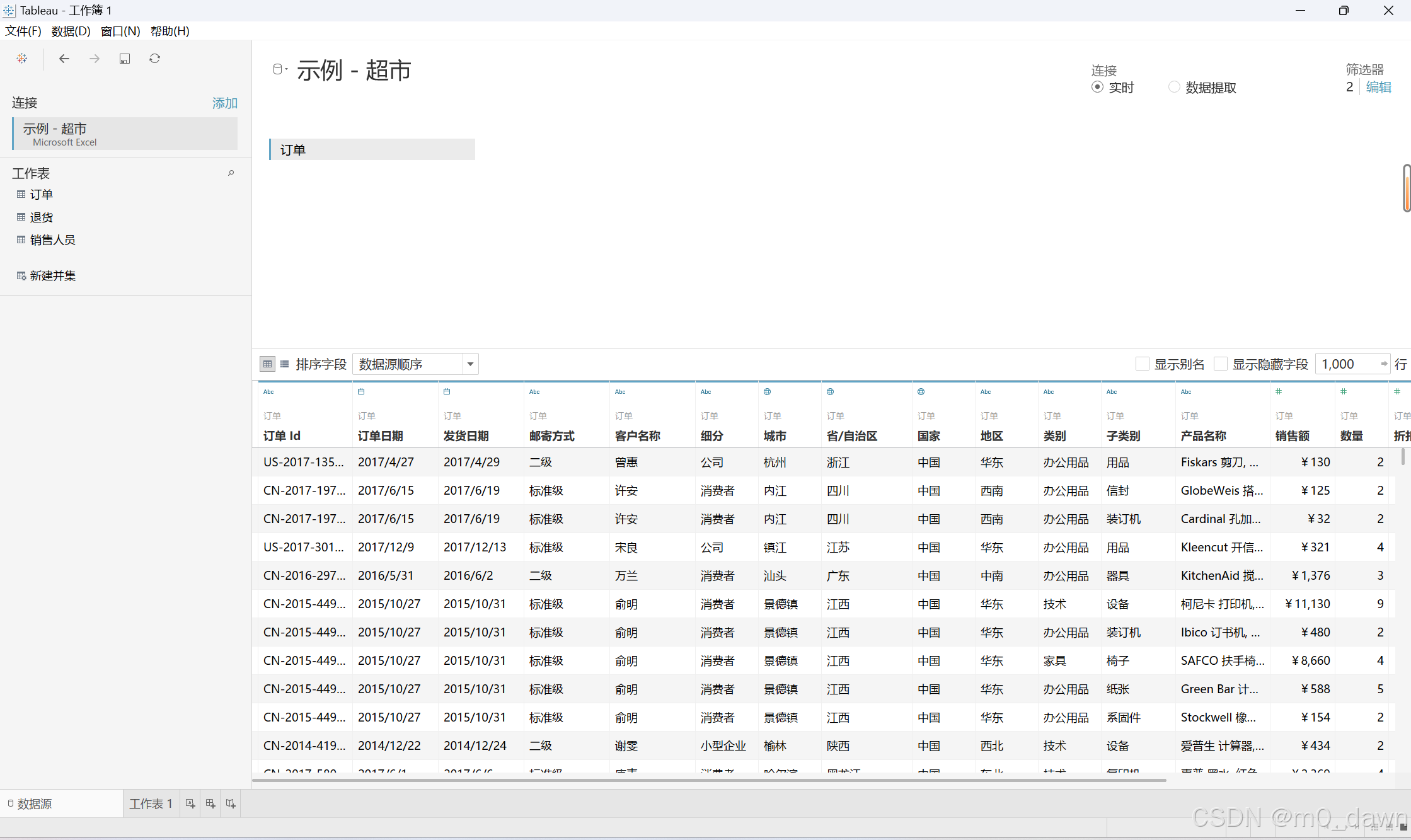Click 编辑 filters link

click(x=1378, y=87)
